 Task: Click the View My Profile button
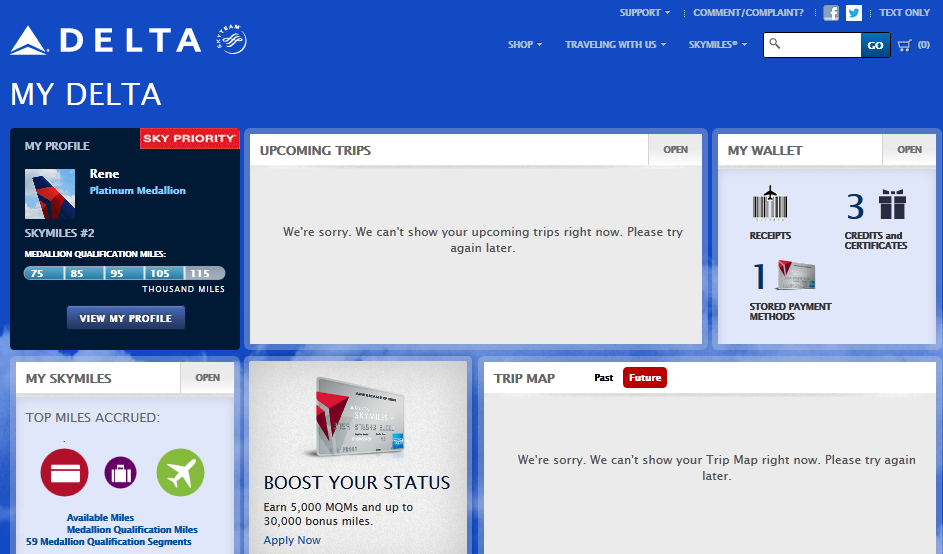[126, 318]
